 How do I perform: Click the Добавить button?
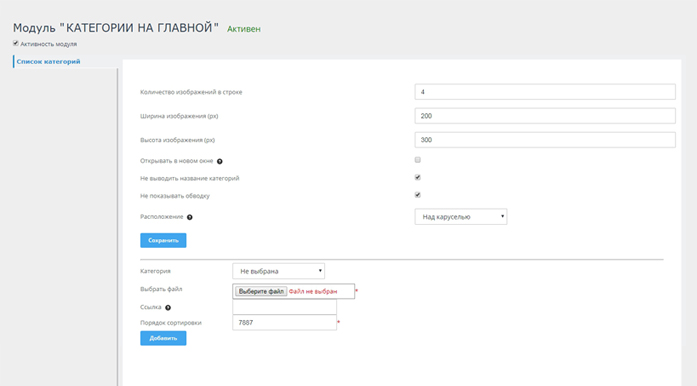point(163,338)
